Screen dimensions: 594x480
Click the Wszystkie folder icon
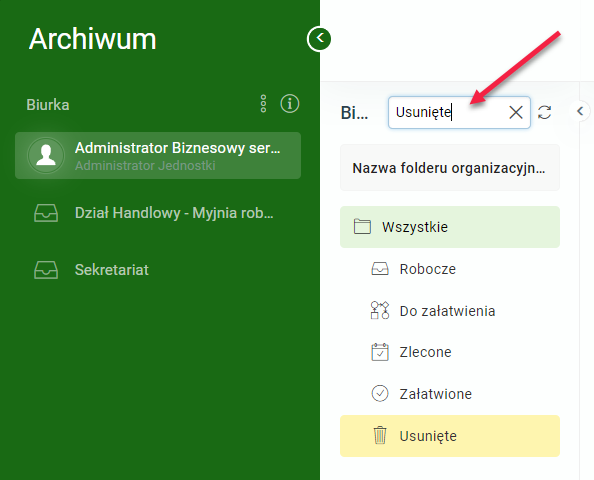[x=362, y=227]
